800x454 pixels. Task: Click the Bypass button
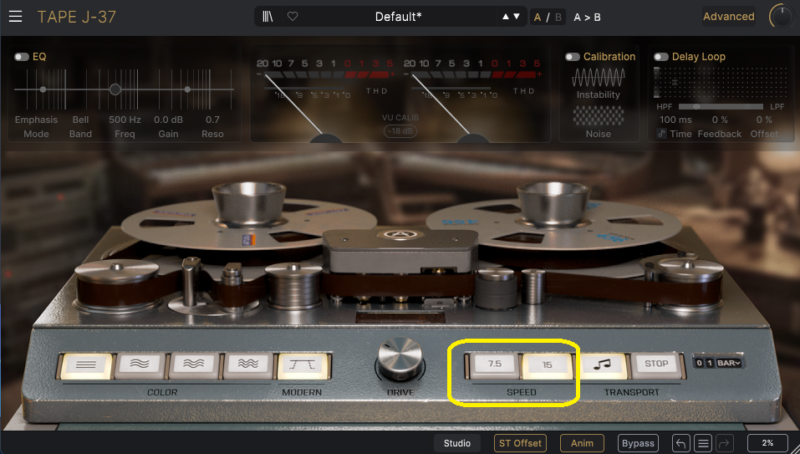point(637,443)
